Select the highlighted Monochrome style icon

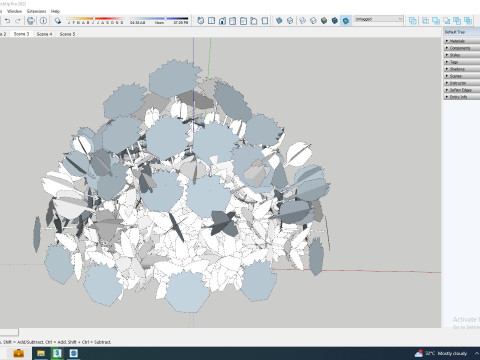pyautogui.click(x=346, y=21)
